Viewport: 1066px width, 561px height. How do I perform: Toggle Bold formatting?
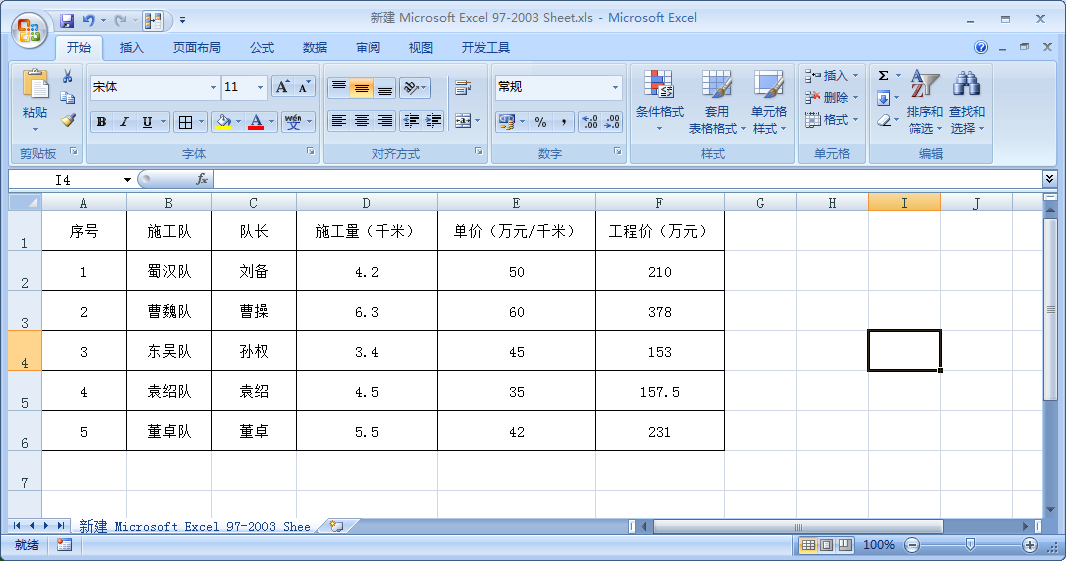tap(101, 122)
